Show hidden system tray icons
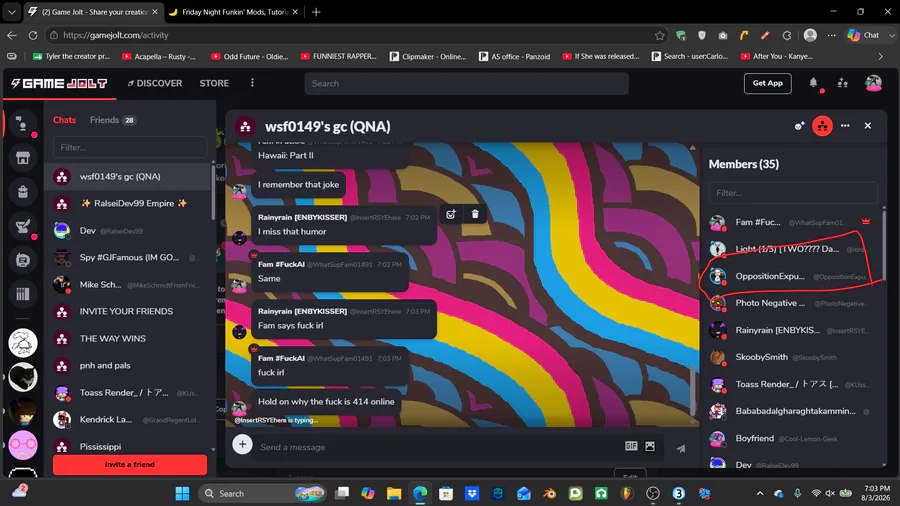Image resolution: width=900 pixels, height=506 pixels. (x=760, y=493)
